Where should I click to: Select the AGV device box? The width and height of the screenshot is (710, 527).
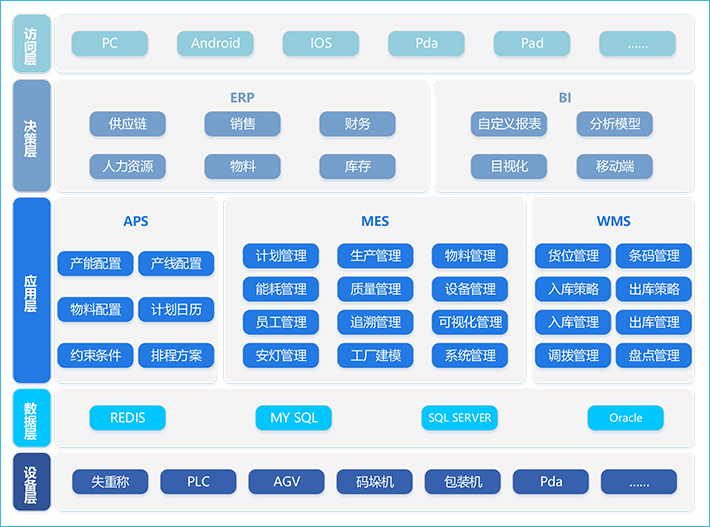286,482
